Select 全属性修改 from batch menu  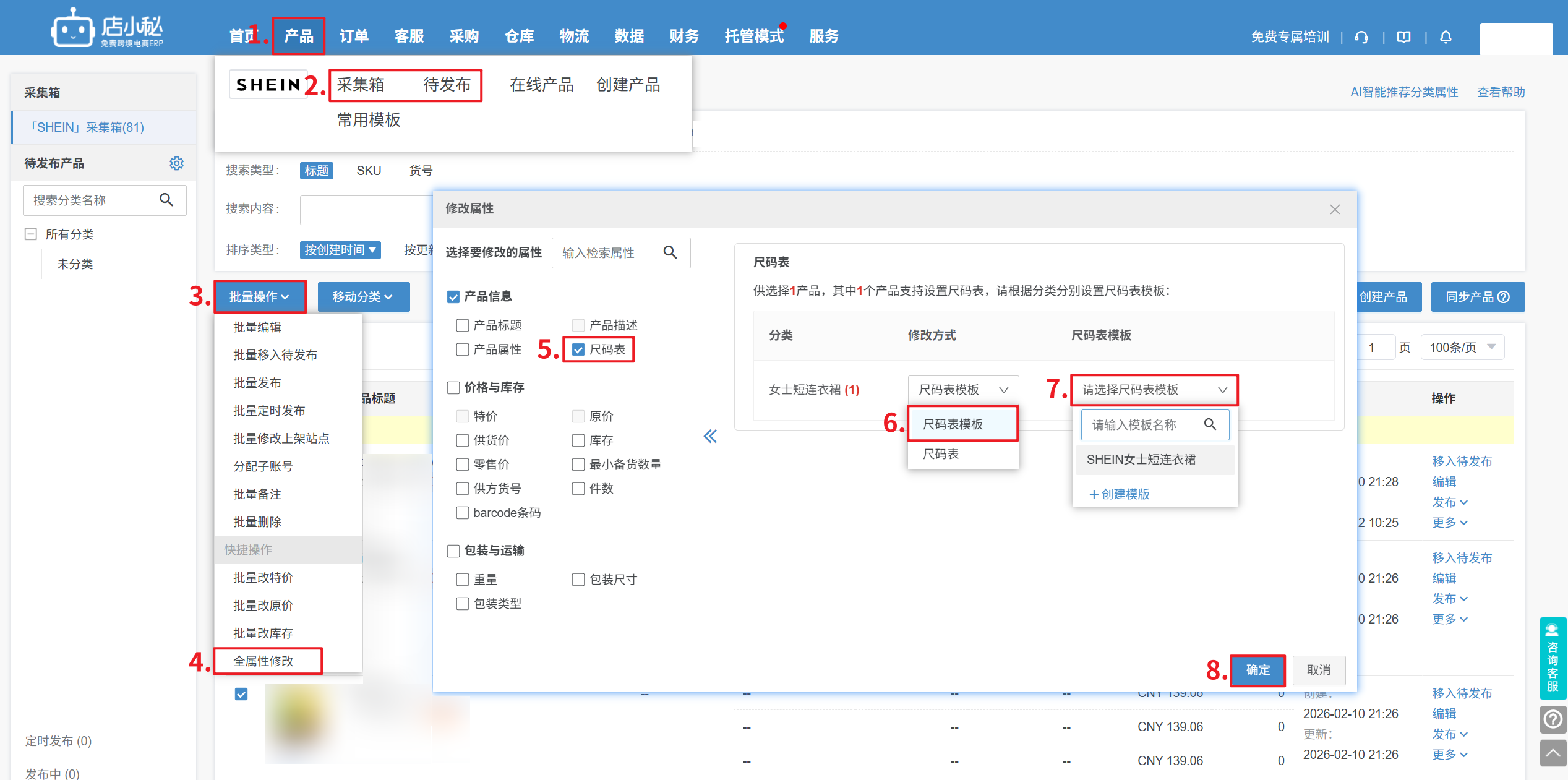(x=263, y=661)
